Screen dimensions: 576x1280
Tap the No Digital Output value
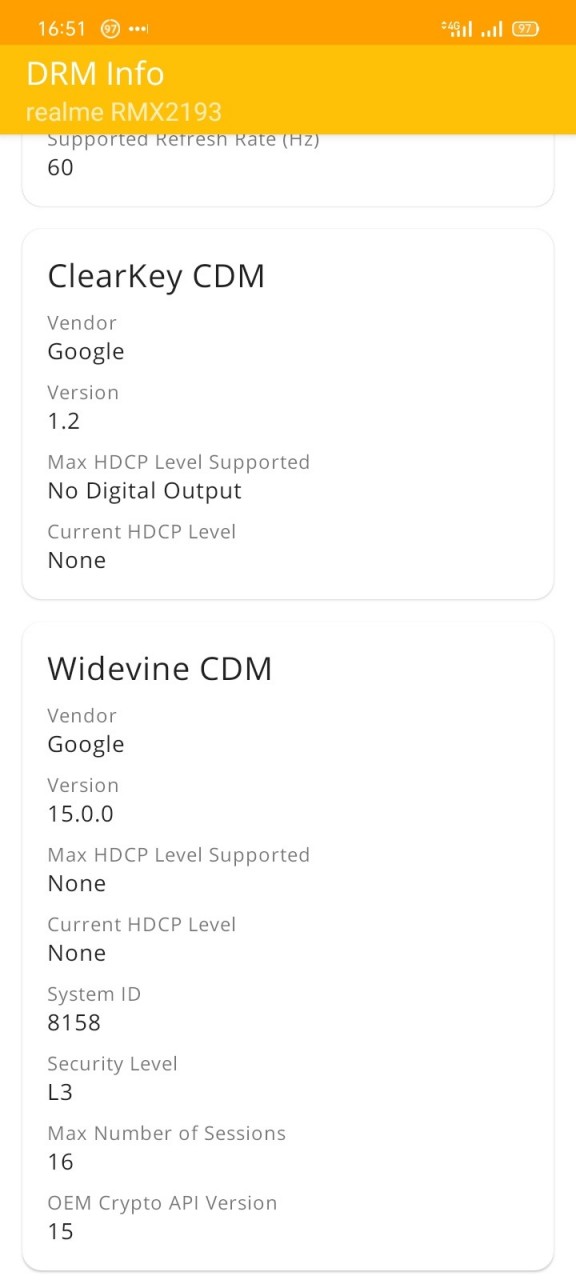point(145,490)
